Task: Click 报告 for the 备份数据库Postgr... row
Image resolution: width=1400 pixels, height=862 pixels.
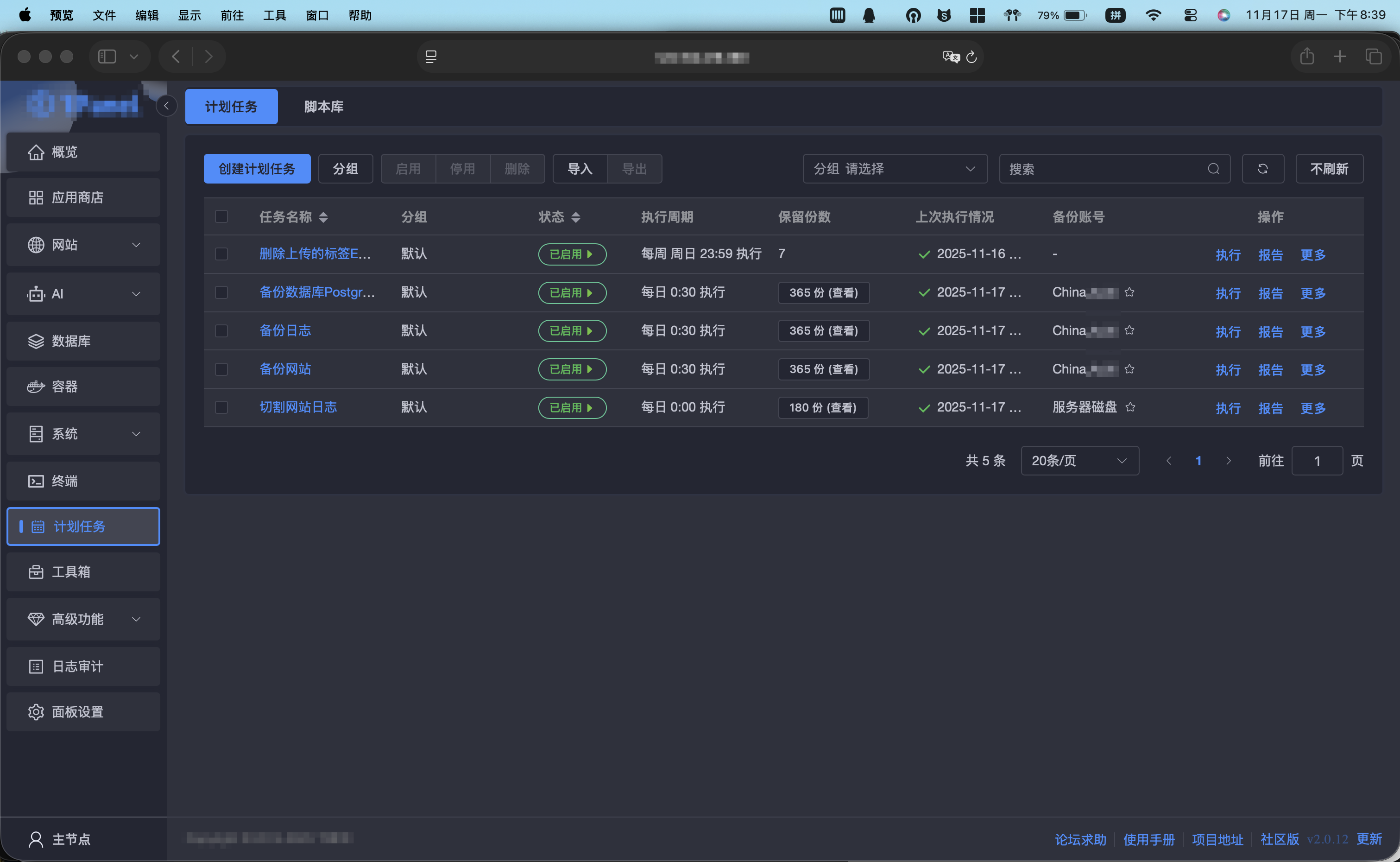Action: (x=1271, y=293)
